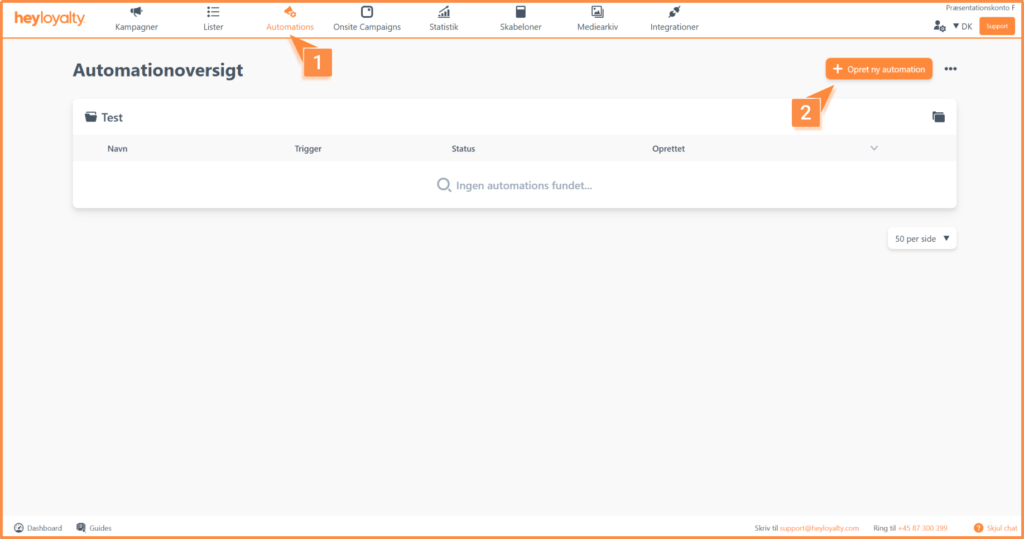The width and height of the screenshot is (1024, 539).
Task: Open the Statistik chart icon
Action: [x=443, y=12]
